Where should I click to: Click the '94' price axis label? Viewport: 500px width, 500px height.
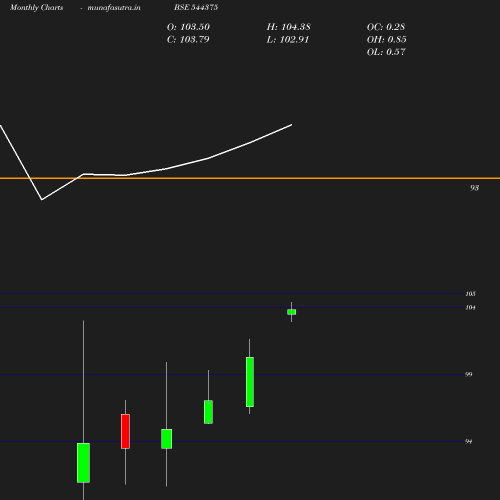coord(469,442)
